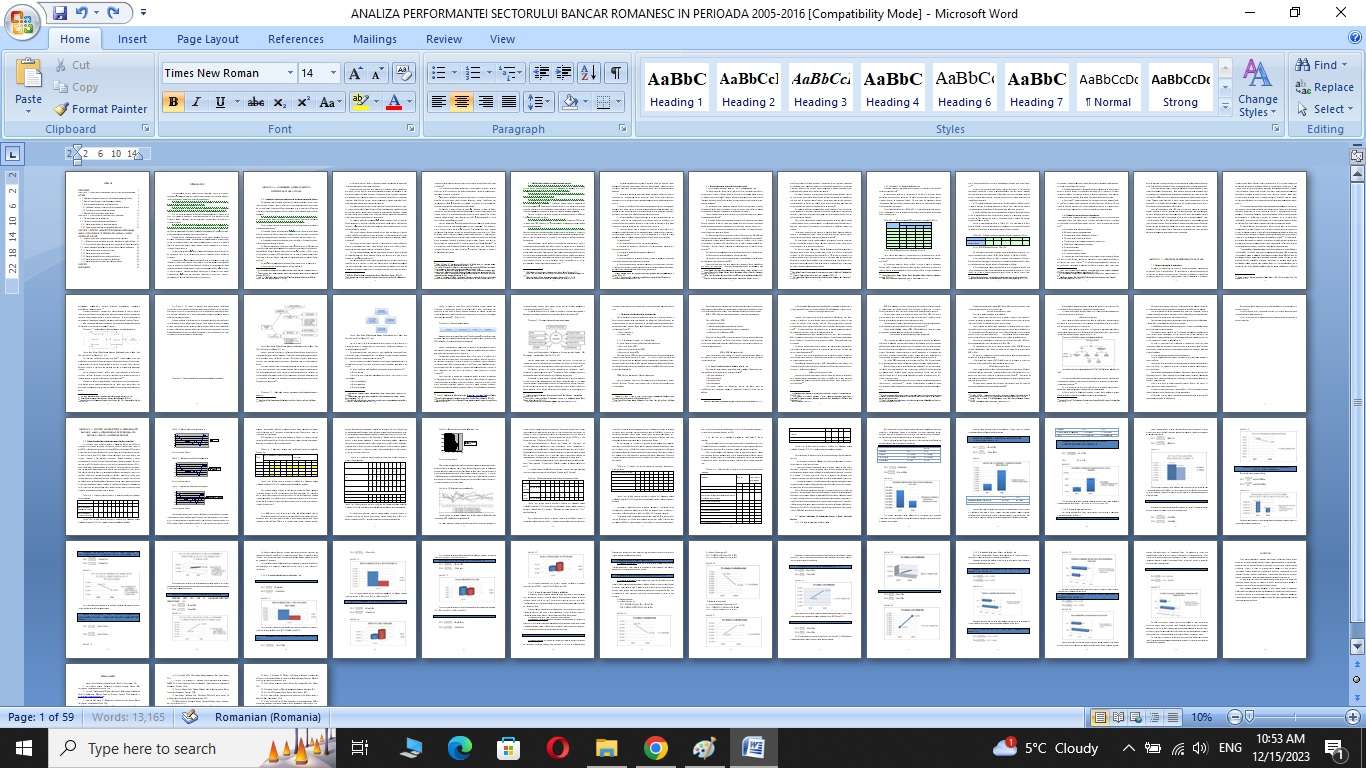
Task: Click the Grow Font icon
Action: (355, 73)
